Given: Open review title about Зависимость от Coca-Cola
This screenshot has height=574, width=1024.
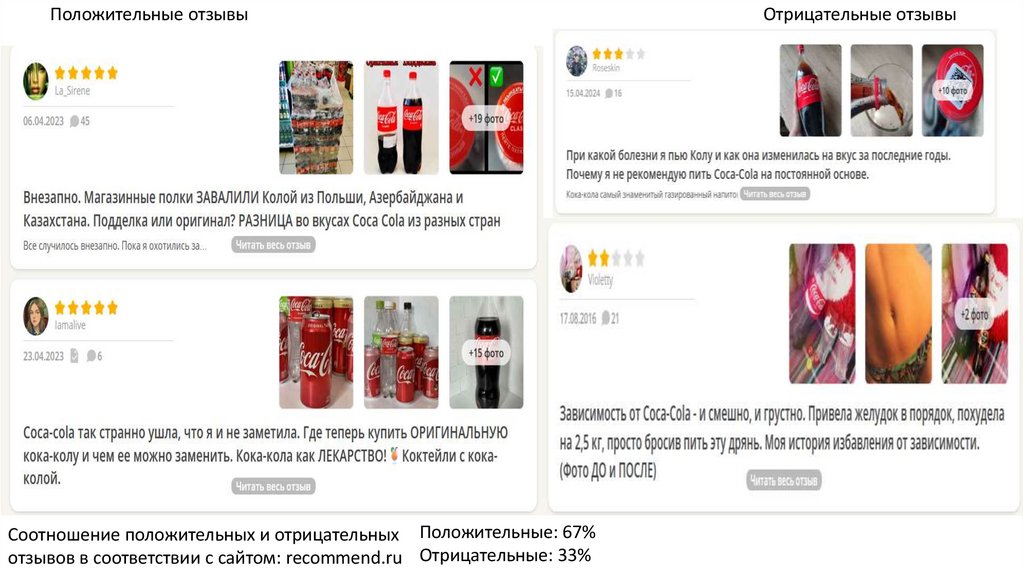Looking at the screenshot, I should coord(782,442).
